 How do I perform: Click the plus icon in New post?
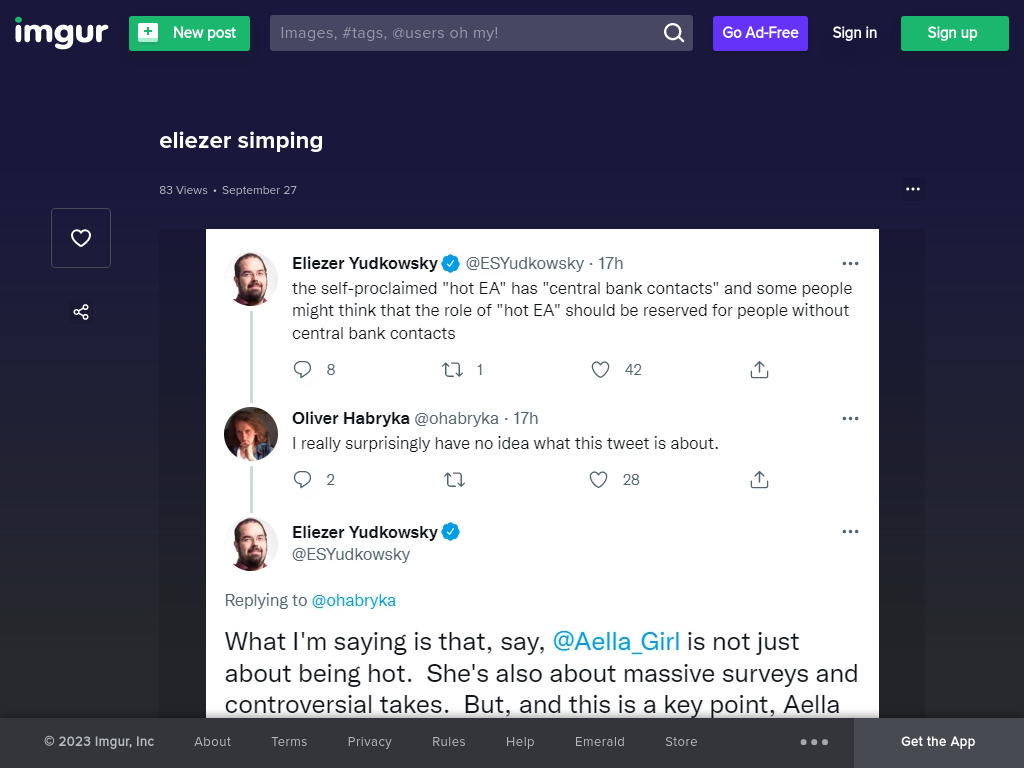tap(148, 32)
